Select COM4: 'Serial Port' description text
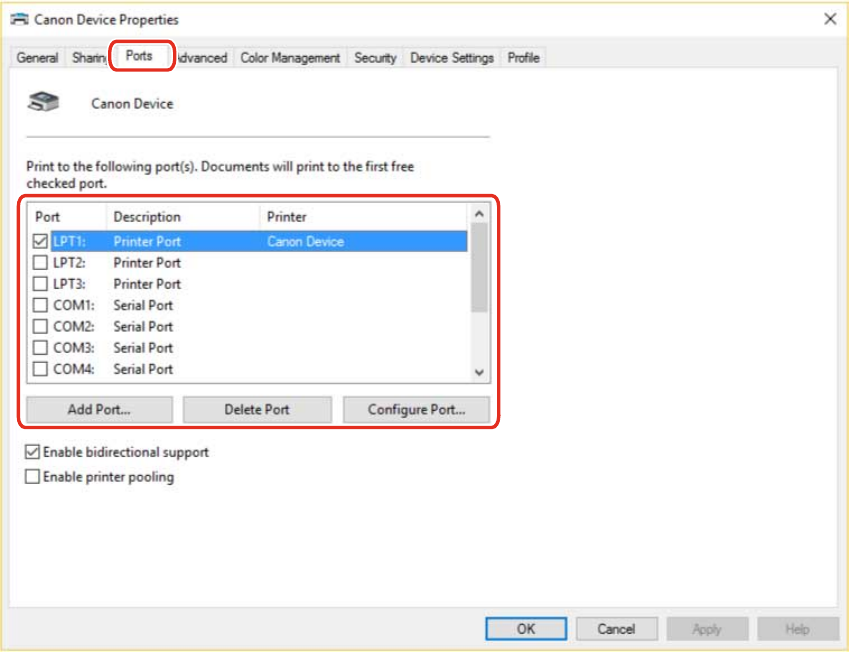 tap(143, 369)
